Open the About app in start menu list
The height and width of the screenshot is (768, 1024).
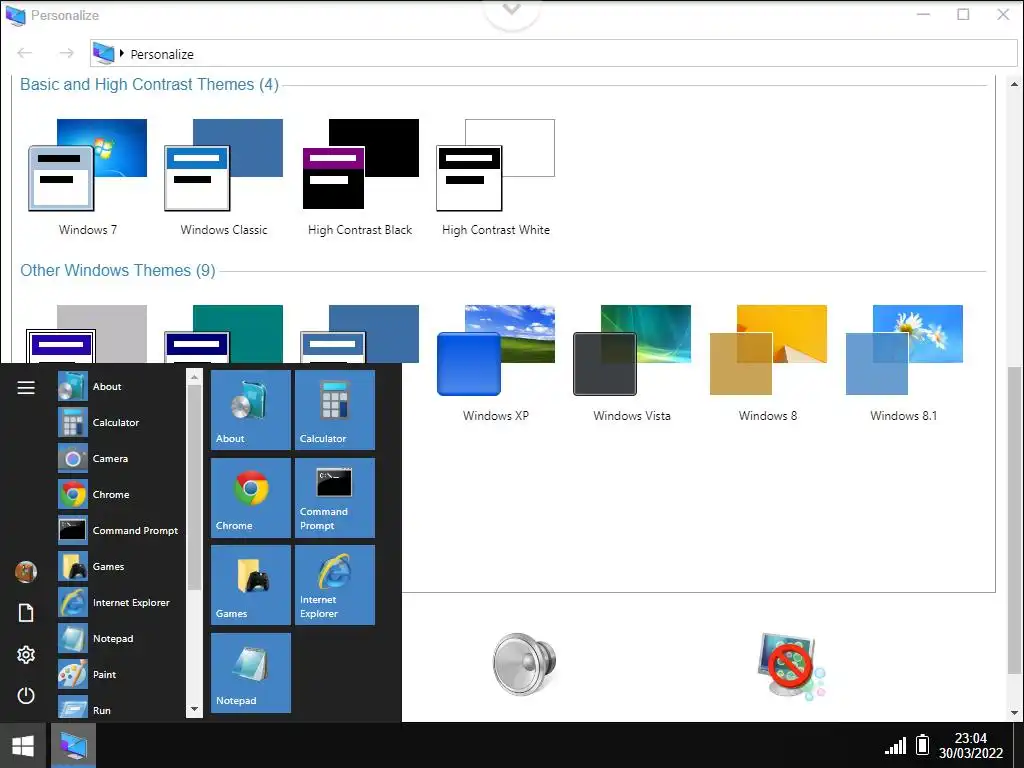[x=120, y=387]
